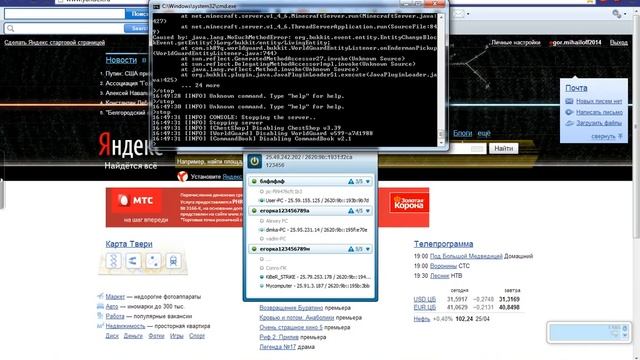Click the train transport map icon
640x360 pixels.
[173, 261]
